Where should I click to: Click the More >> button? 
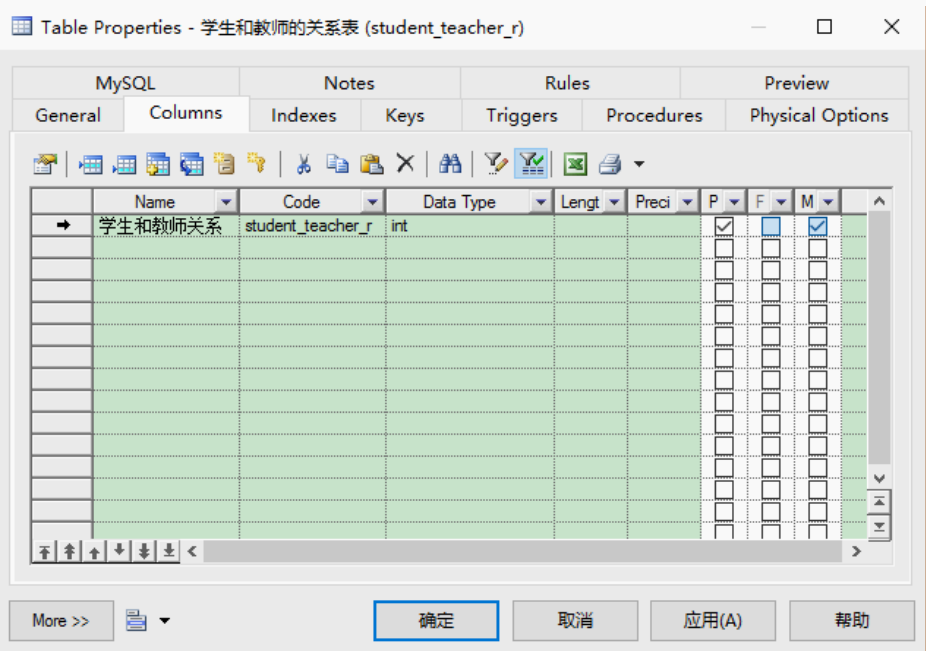tap(61, 620)
